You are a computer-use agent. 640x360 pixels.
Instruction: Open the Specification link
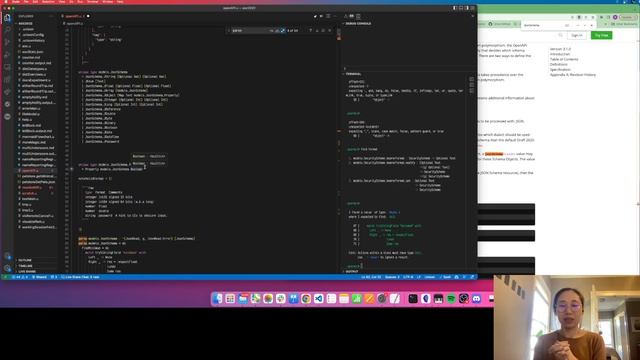560,69
